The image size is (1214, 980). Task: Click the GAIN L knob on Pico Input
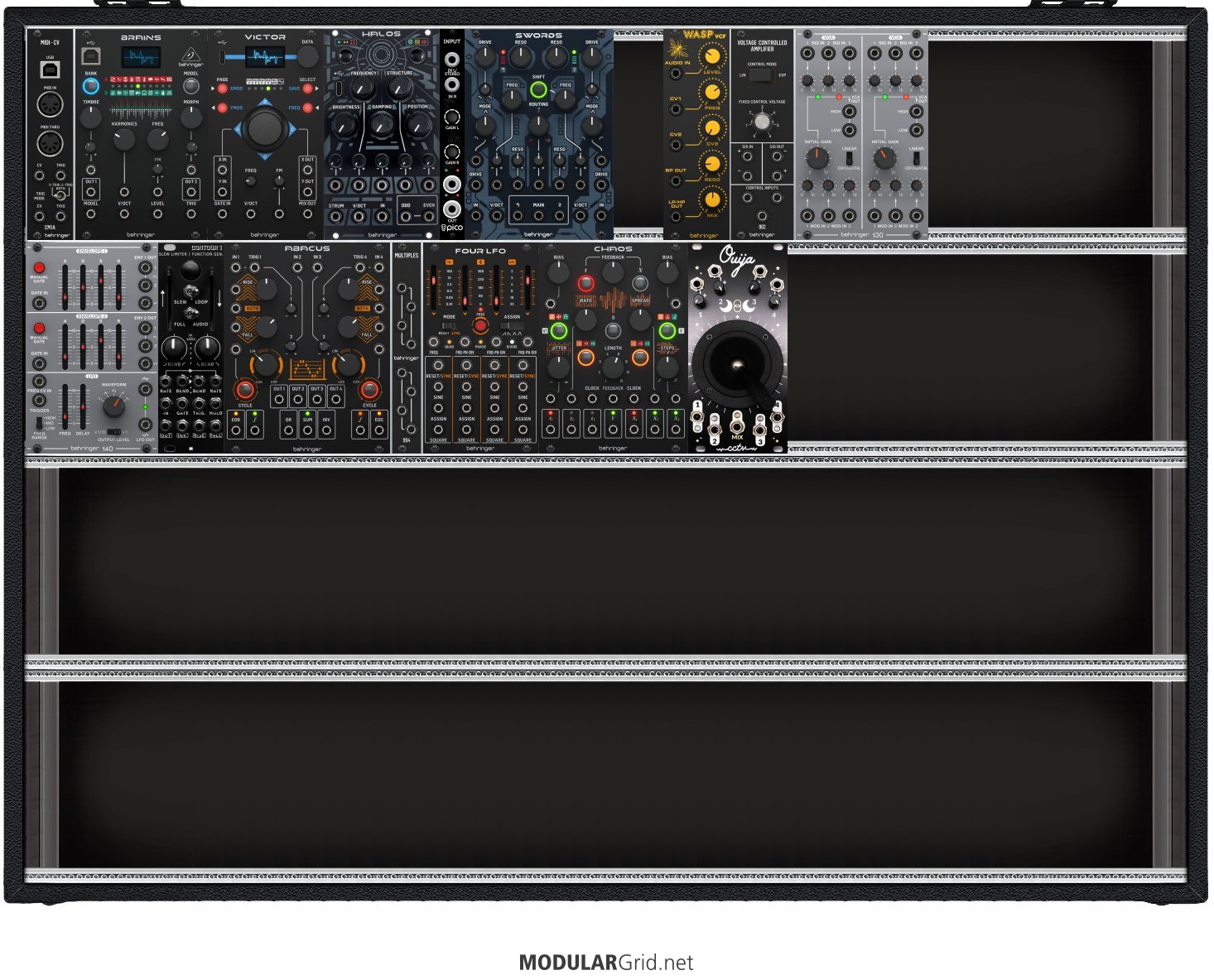click(x=452, y=117)
